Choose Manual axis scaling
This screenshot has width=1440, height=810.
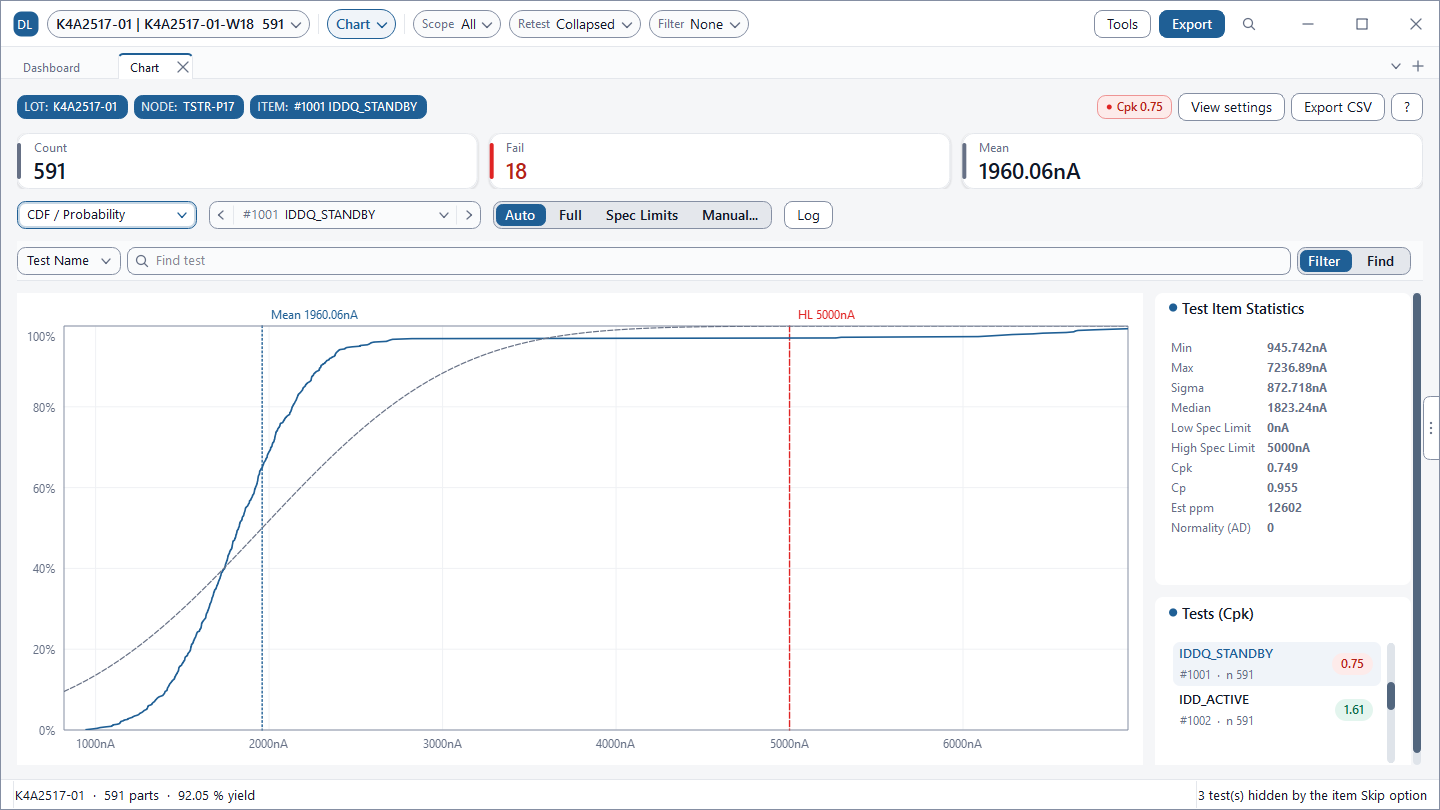[x=730, y=215]
